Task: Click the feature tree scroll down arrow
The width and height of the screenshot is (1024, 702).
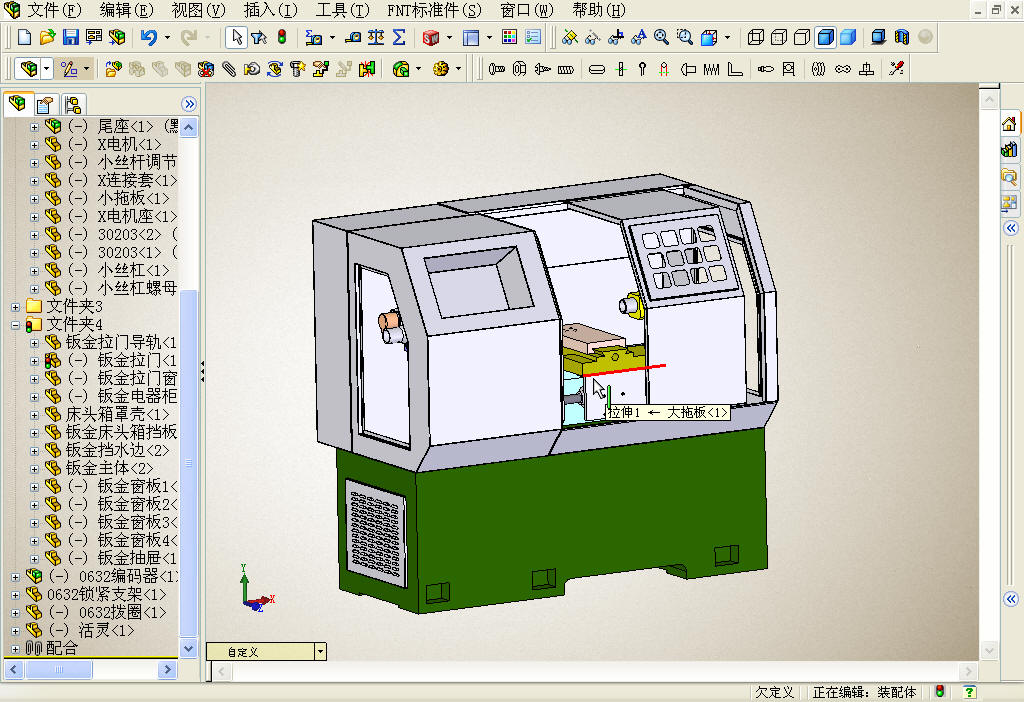Action: pos(188,648)
